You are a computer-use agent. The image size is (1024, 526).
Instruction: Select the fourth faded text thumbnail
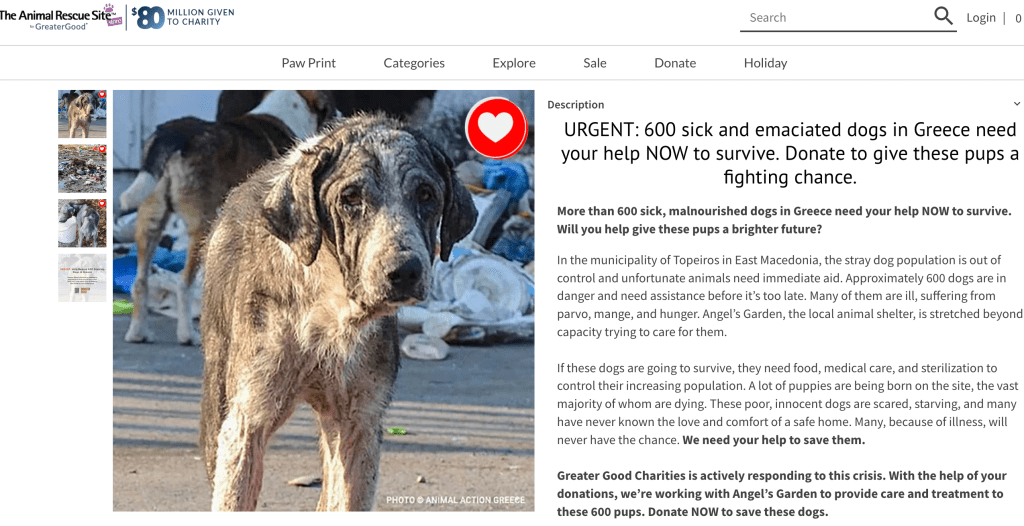[x=82, y=278]
